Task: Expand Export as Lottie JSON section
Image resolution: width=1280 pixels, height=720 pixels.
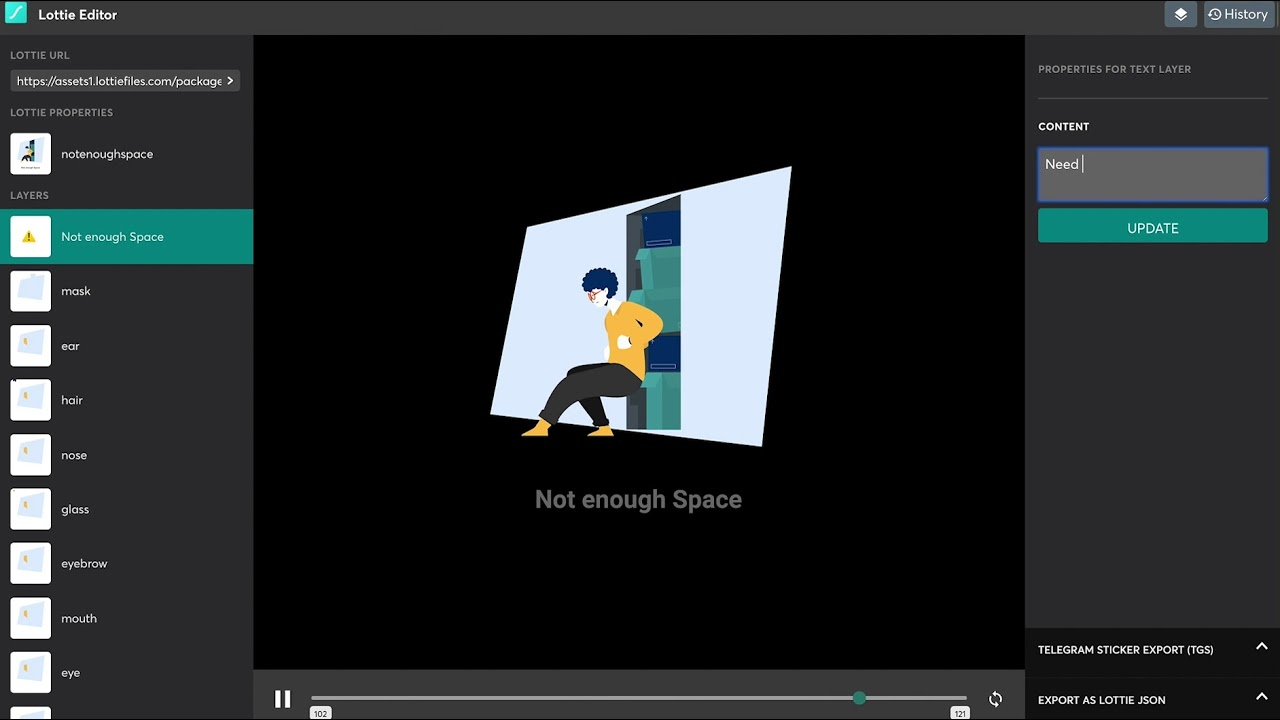Action: click(1153, 699)
